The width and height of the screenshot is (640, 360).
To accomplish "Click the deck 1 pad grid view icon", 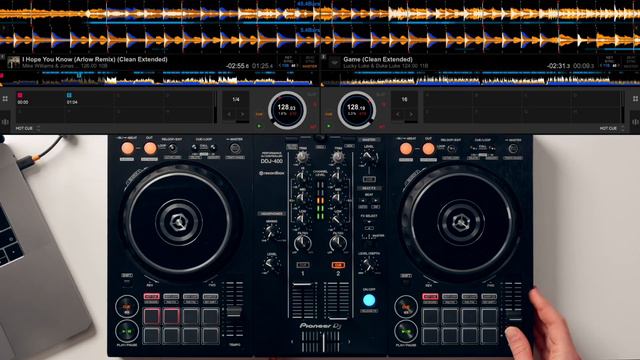I will pos(5,99).
